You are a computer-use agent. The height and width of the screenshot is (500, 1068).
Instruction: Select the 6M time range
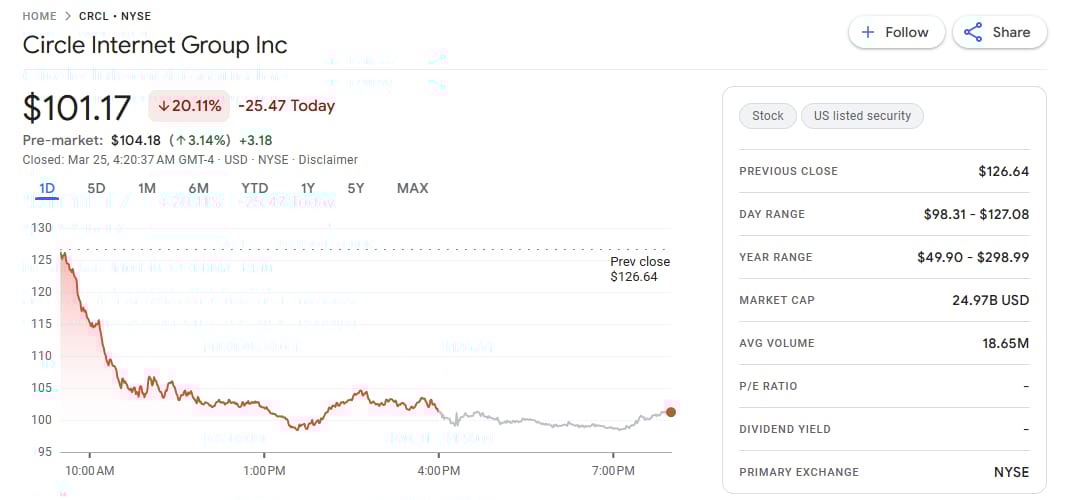198,188
